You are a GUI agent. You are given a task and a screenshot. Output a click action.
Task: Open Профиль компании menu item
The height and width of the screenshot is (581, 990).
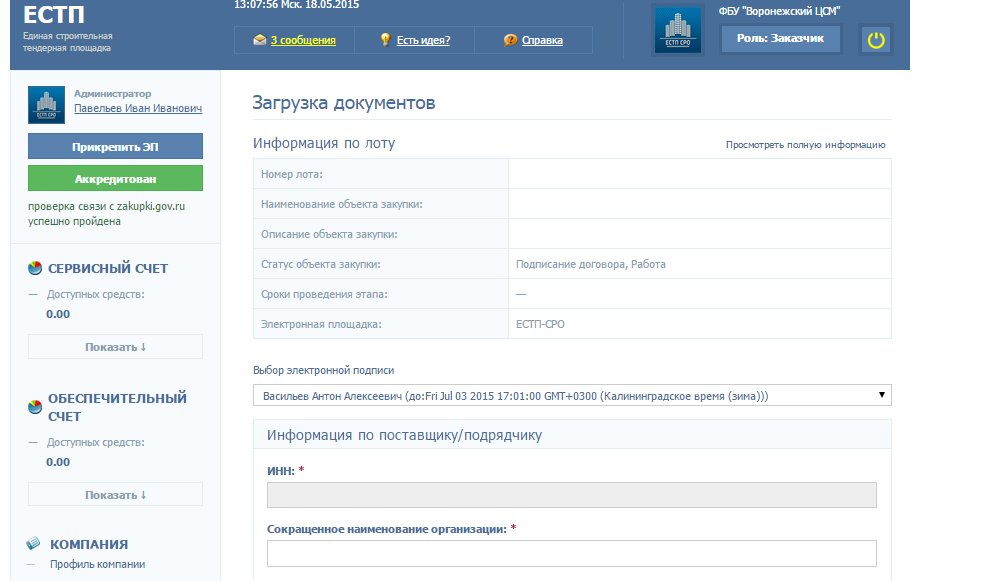tap(97, 564)
